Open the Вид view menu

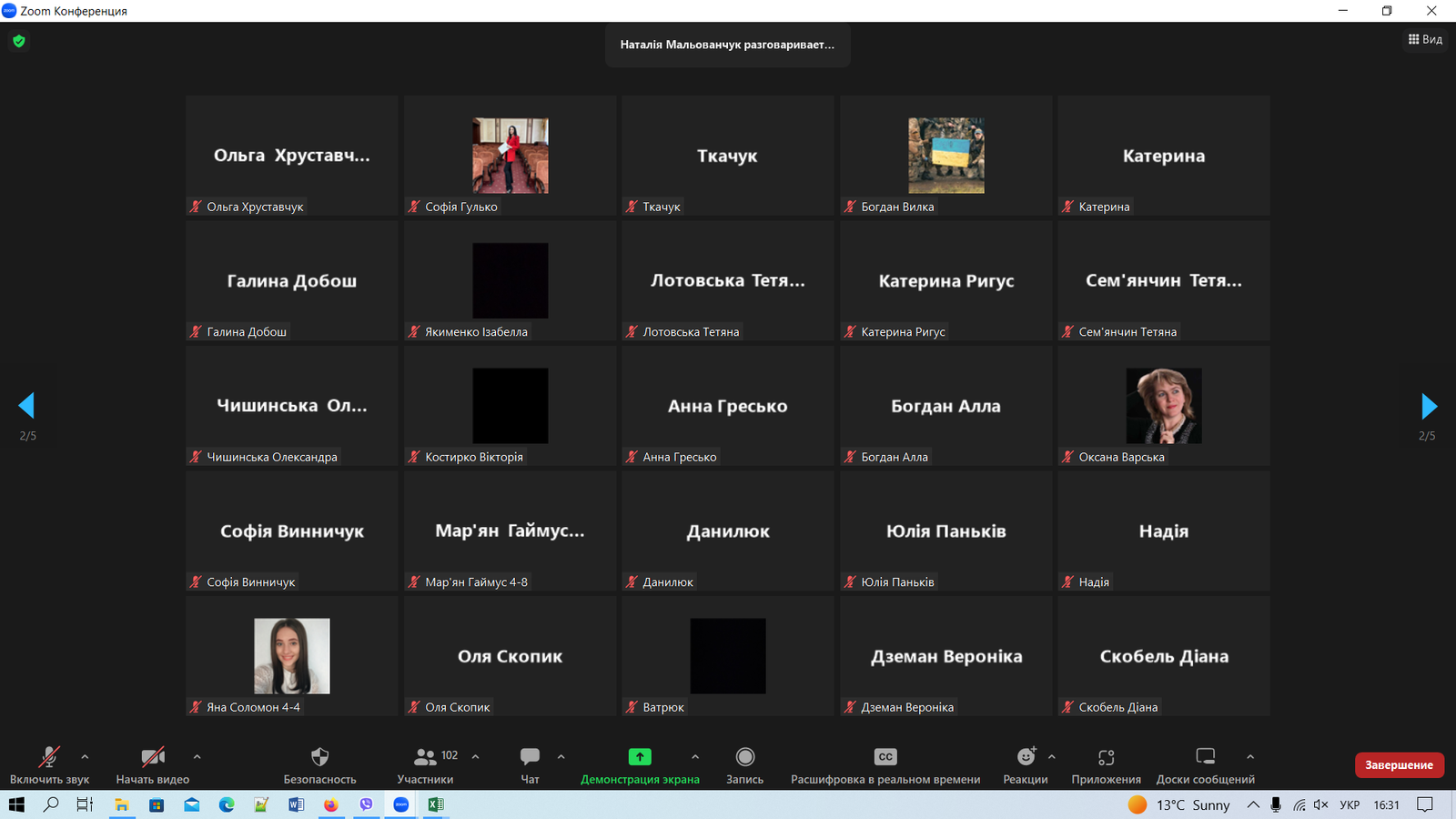1425,39
